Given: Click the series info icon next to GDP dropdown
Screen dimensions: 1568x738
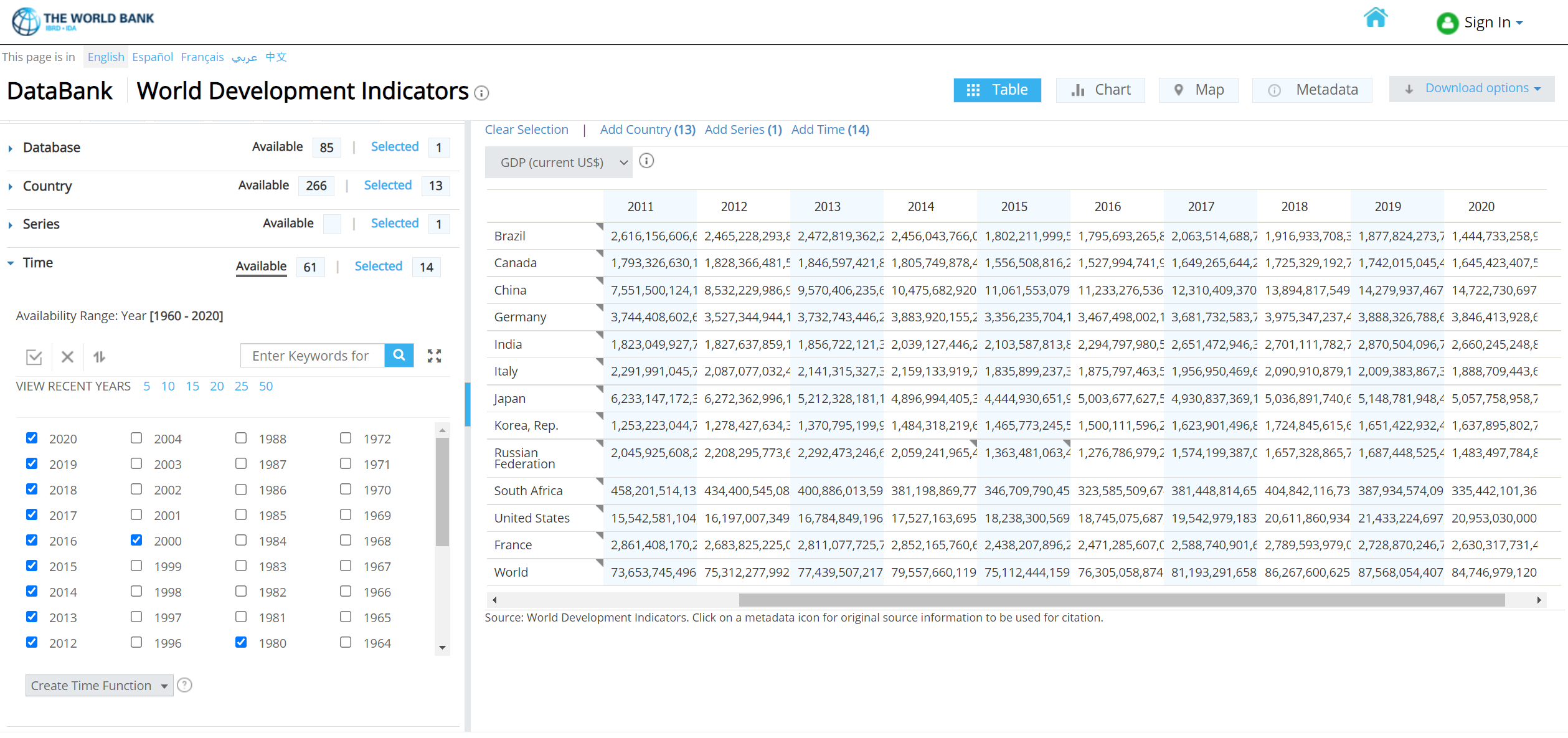Looking at the screenshot, I should 646,161.
